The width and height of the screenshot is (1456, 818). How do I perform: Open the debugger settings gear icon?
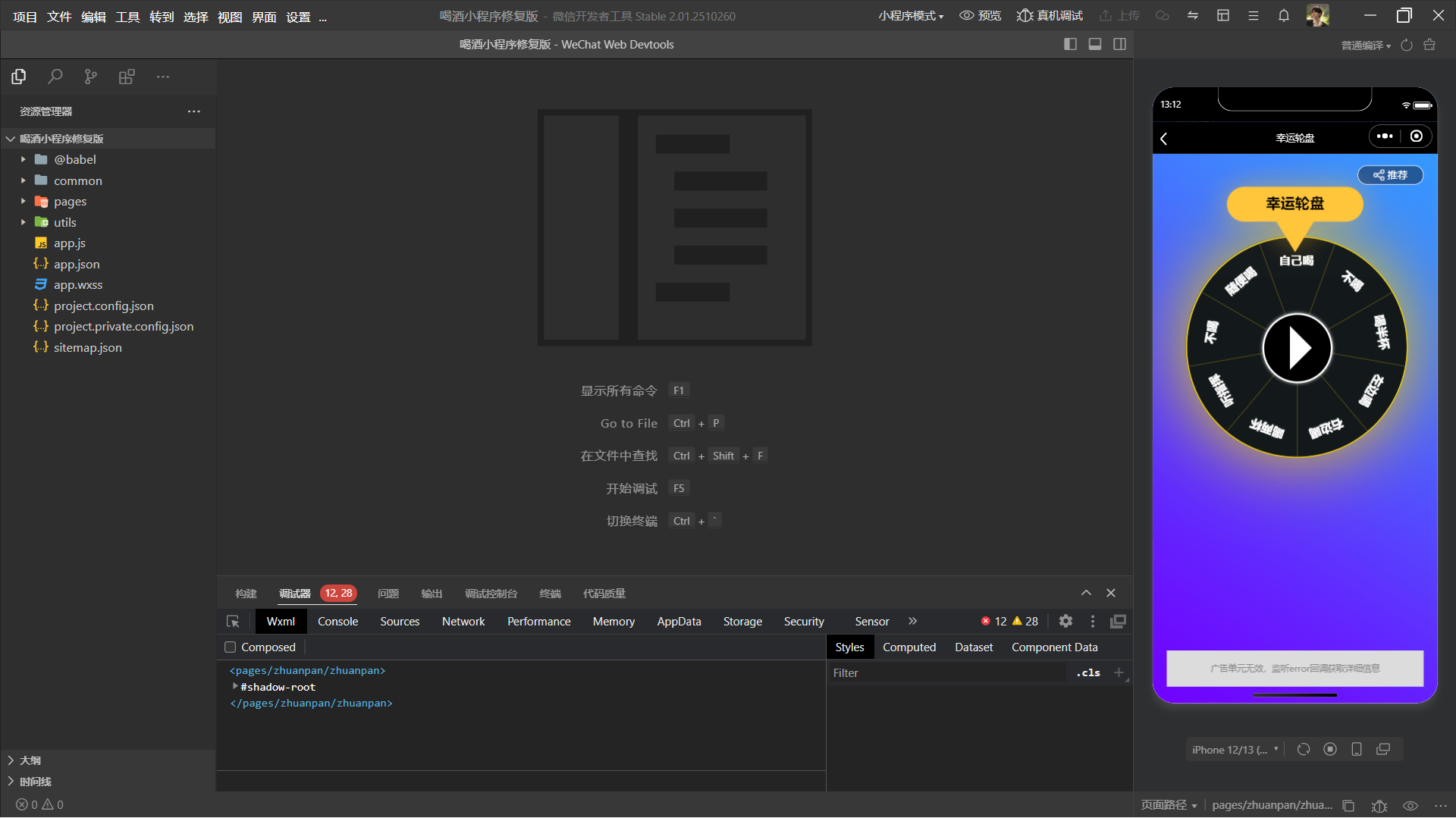point(1065,622)
